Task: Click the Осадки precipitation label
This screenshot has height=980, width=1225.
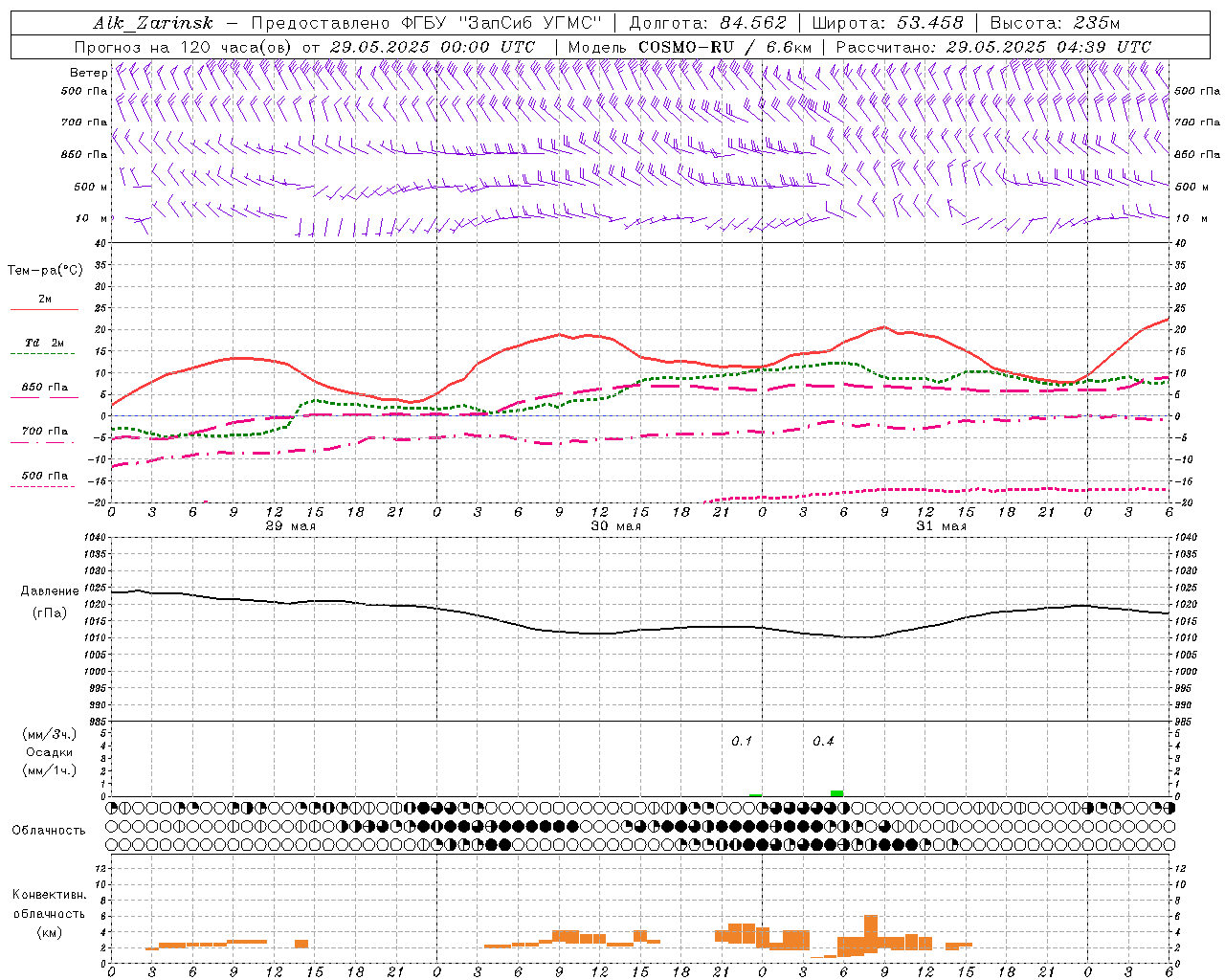Action: pyautogui.click(x=50, y=752)
